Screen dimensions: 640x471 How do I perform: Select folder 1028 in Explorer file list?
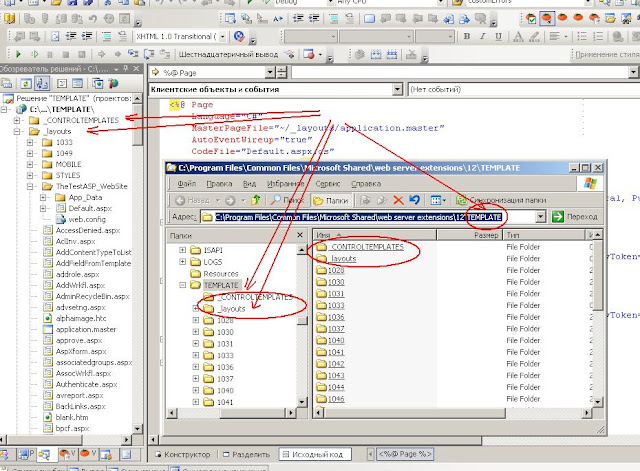tap(336, 270)
